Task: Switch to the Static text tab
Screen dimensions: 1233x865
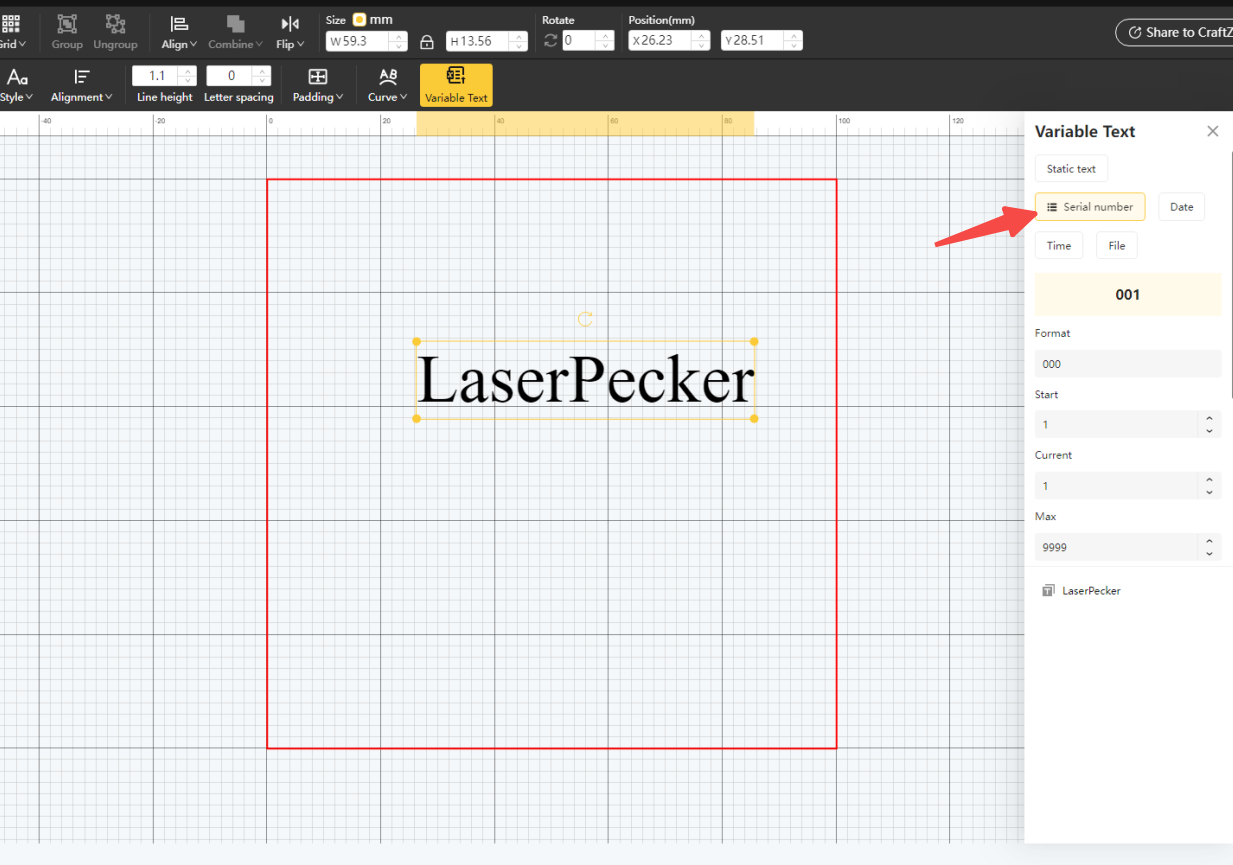Action: pyautogui.click(x=1071, y=168)
